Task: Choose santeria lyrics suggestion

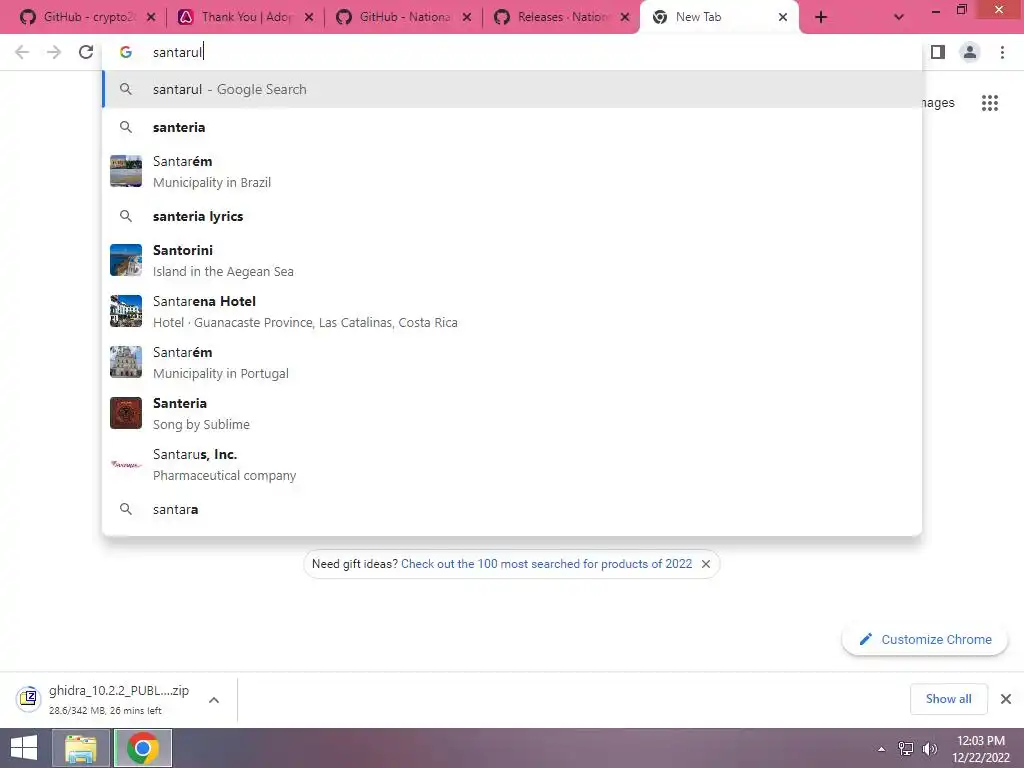Action: (513, 216)
